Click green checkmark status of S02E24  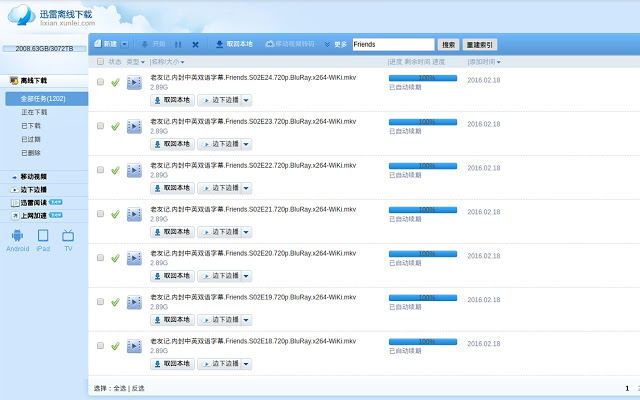(116, 82)
